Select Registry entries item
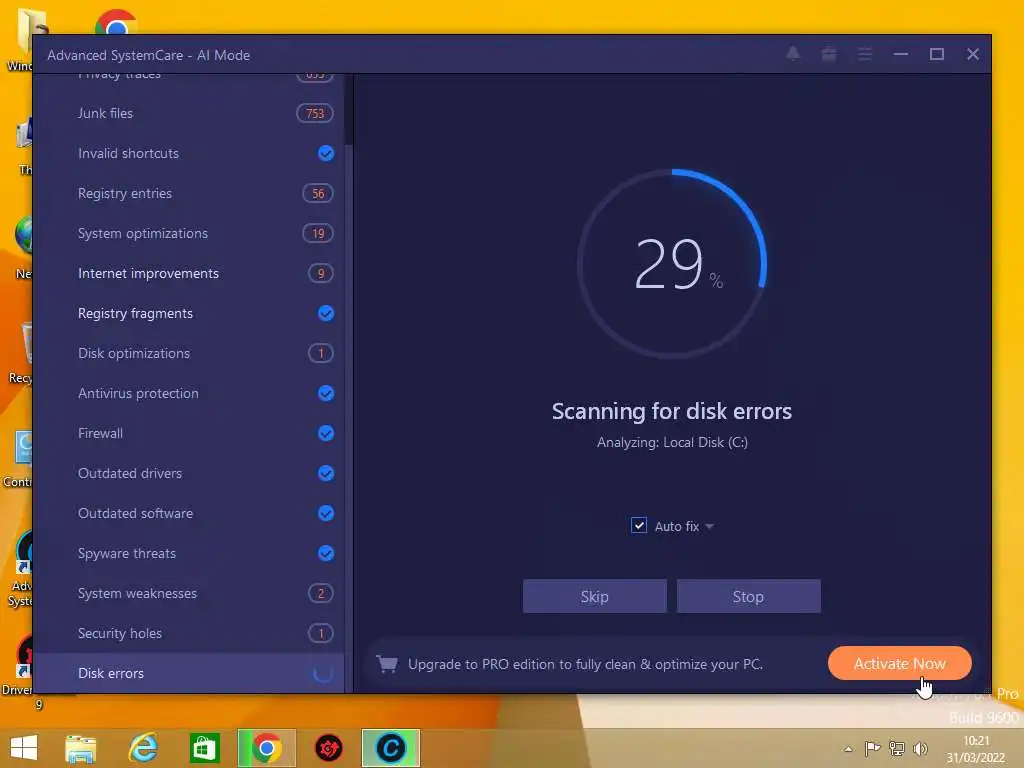1024x768 pixels. pyautogui.click(x=189, y=193)
